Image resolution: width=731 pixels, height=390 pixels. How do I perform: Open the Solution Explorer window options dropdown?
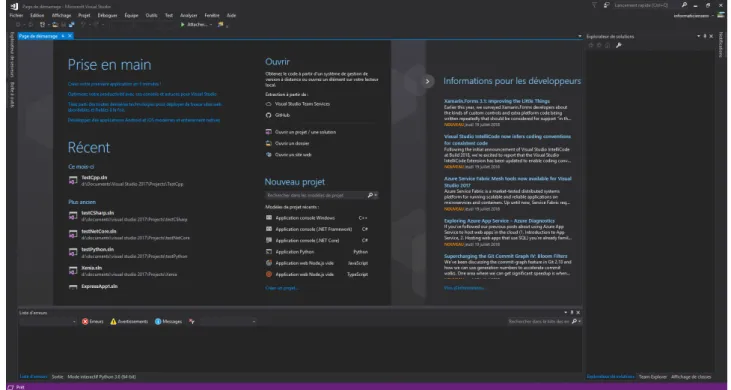point(698,36)
